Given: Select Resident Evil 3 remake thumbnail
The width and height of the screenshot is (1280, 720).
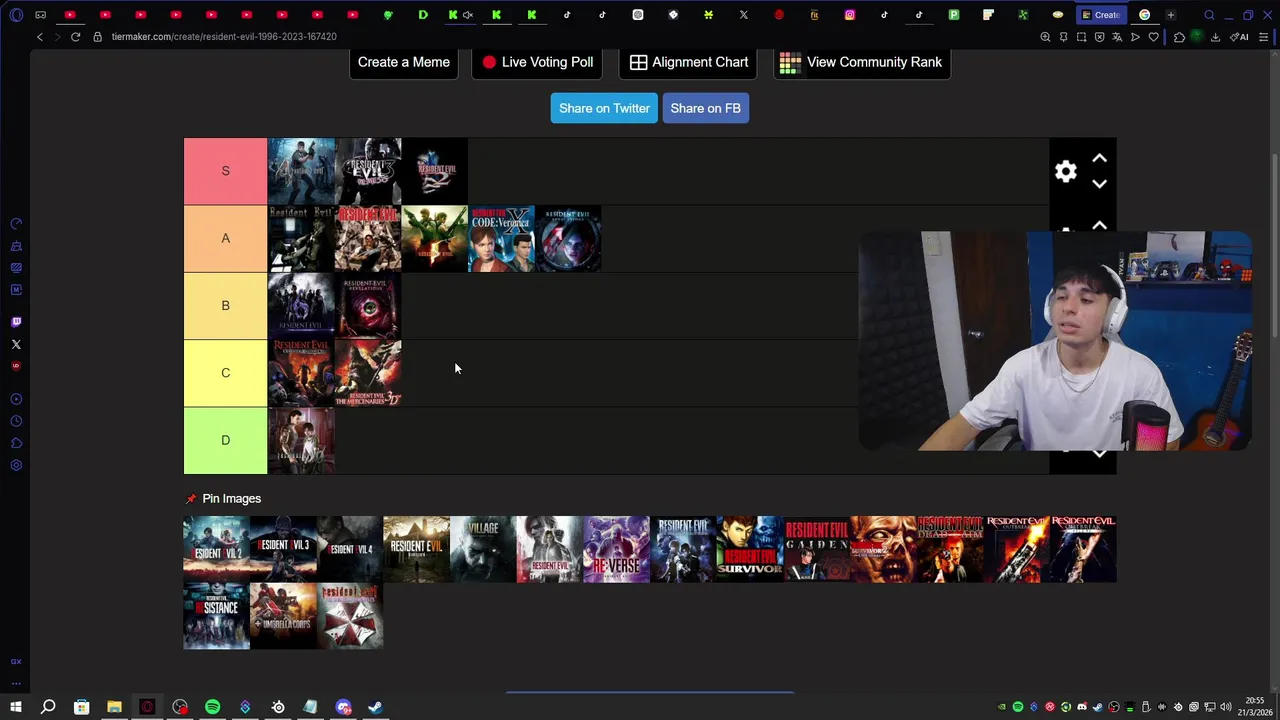Looking at the screenshot, I should pyautogui.click(x=283, y=549).
